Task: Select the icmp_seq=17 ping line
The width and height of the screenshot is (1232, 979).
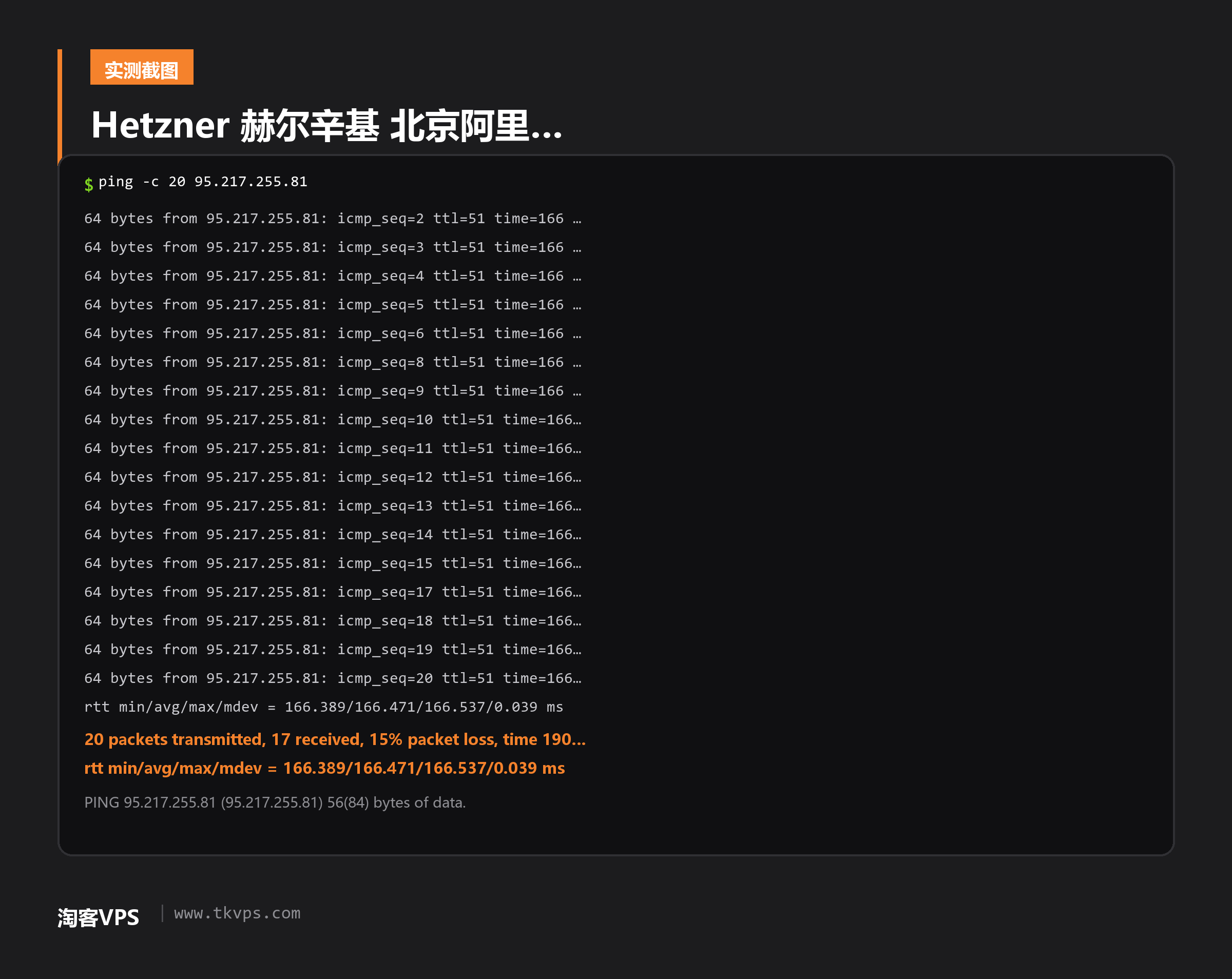Action: (333, 592)
